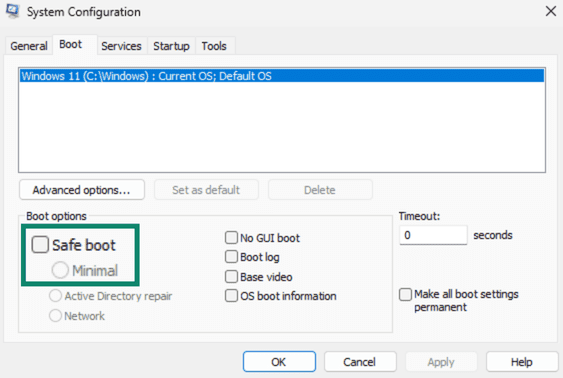This screenshot has height=378, width=563.
Task: Go to the Startup tab
Action: [171, 46]
